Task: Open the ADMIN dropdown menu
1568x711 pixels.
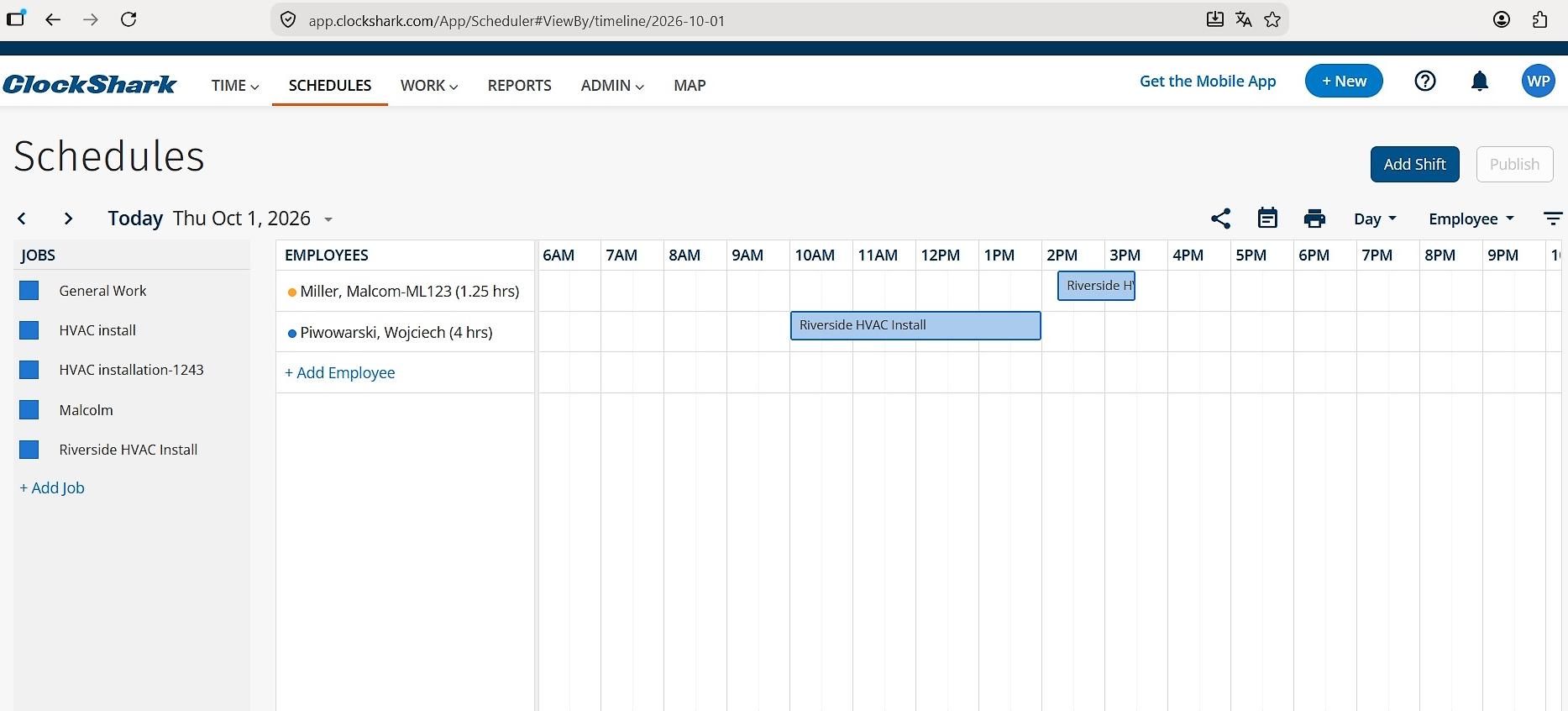Action: click(x=612, y=85)
